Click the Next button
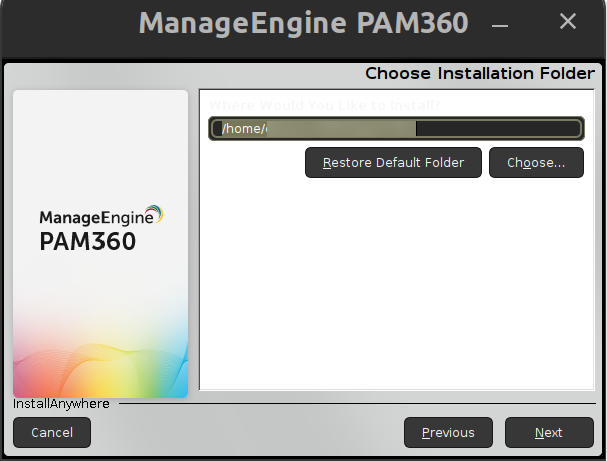607x461 pixels. [549, 432]
